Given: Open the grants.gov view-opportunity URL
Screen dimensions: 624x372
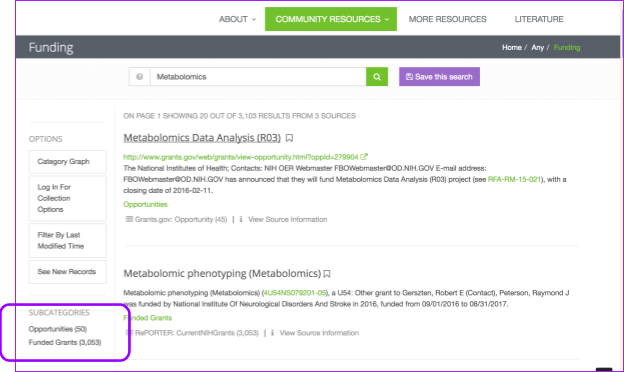Looking at the screenshot, I should tap(241, 157).
